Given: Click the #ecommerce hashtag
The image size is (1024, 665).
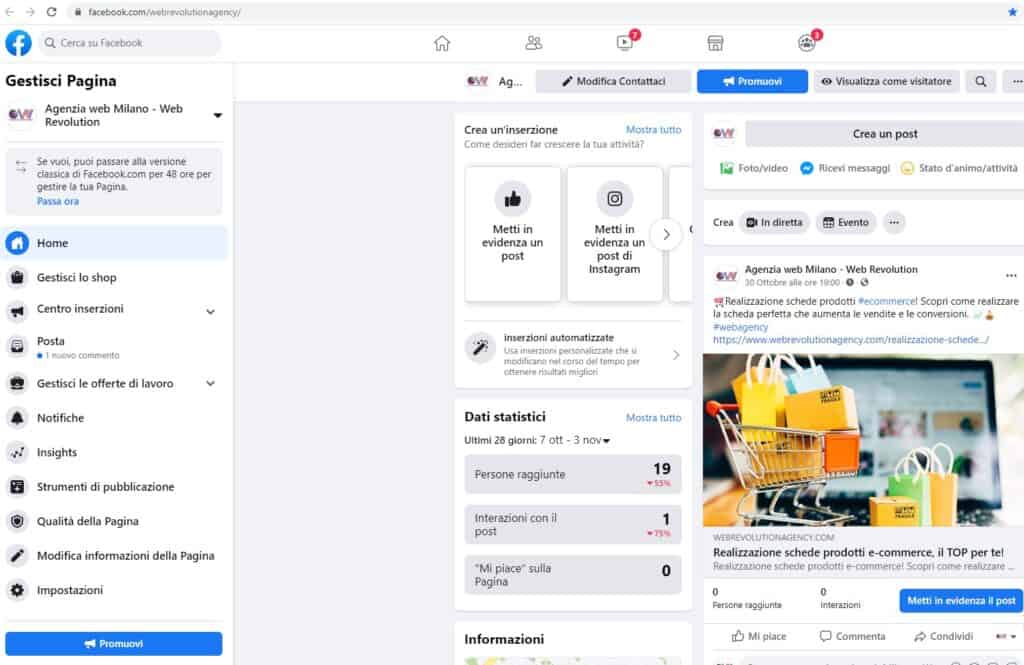Looking at the screenshot, I should coord(886,301).
